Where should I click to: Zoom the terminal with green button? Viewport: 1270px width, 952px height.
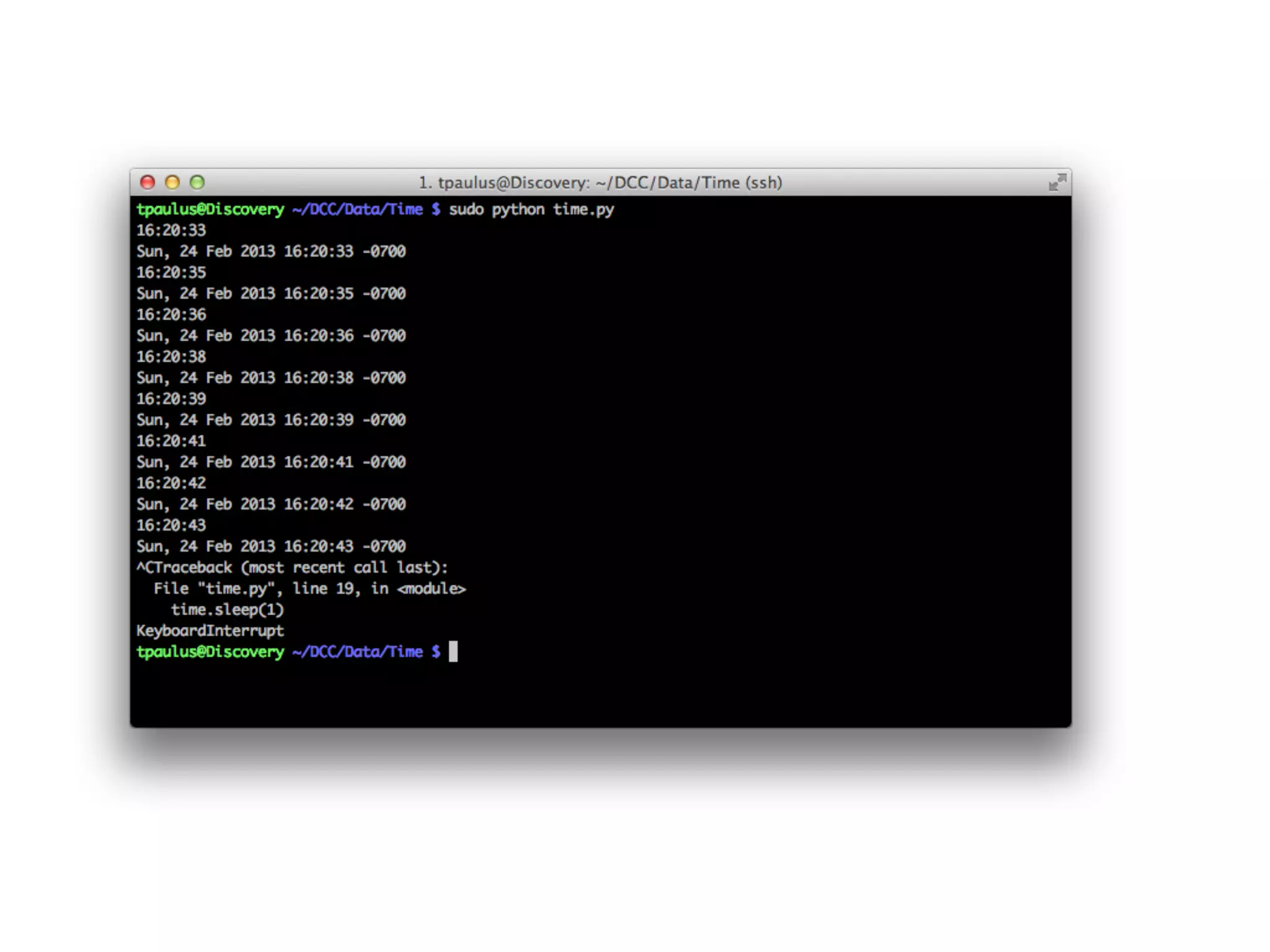pos(197,182)
